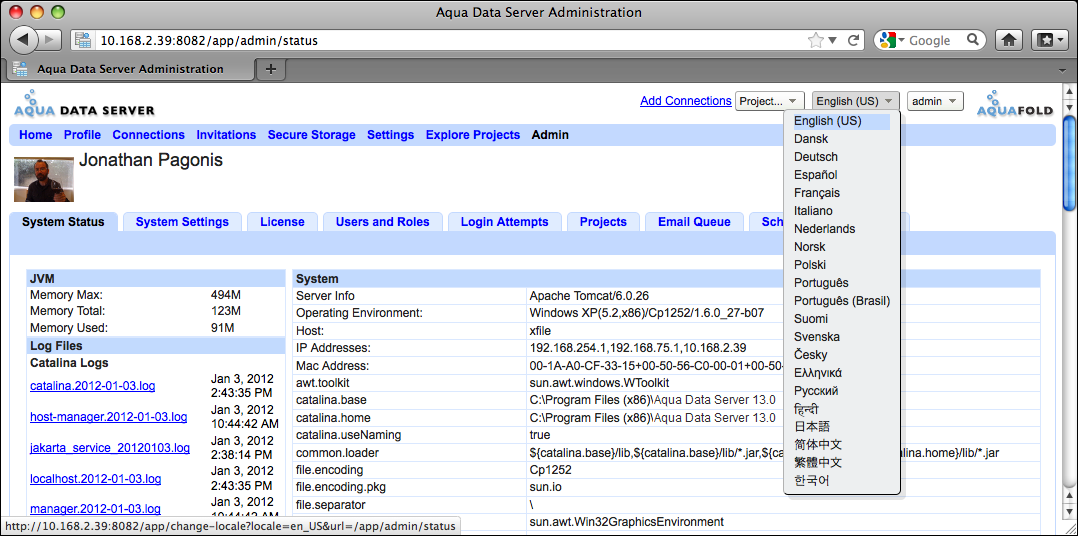Click the bookmark star icon in address bar
This screenshot has height=536, width=1078.
(816, 40)
